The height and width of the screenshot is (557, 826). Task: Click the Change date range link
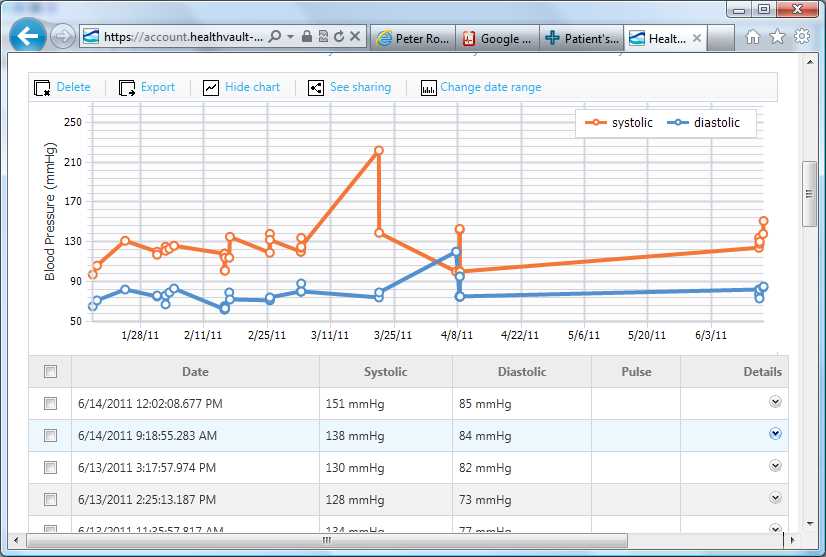pos(490,87)
